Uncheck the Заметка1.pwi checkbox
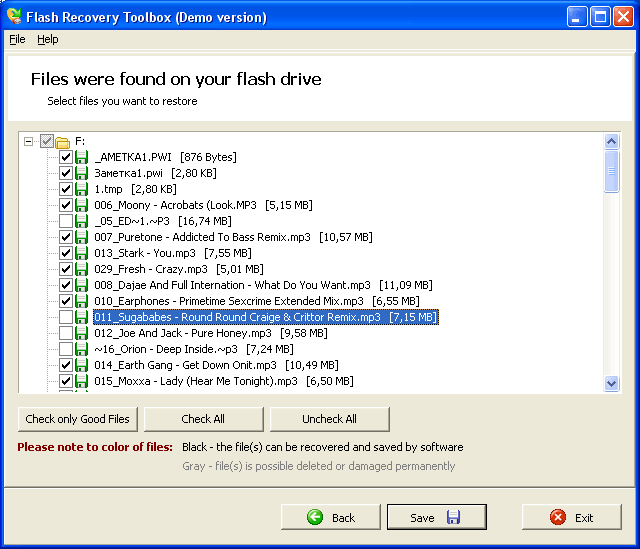Viewport: 640px width, 549px height. [x=66, y=173]
